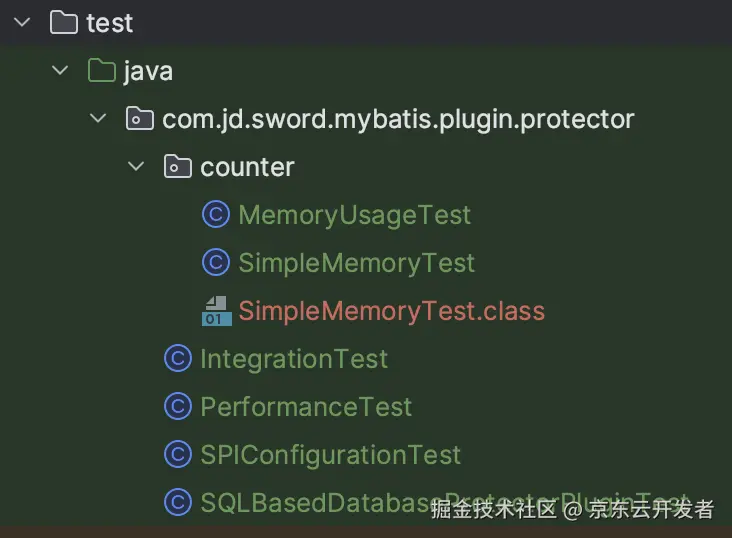Screen dimensions: 732x538
Task: Click the counter package icon
Action: tap(177, 167)
